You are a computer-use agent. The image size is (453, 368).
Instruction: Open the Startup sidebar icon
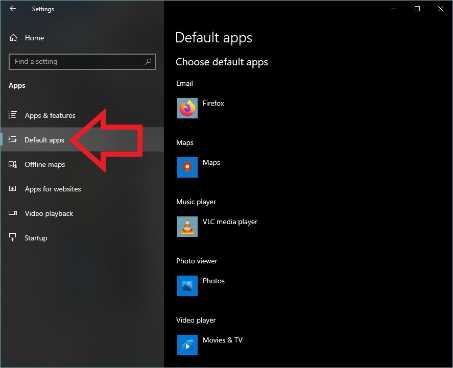pyautogui.click(x=13, y=237)
